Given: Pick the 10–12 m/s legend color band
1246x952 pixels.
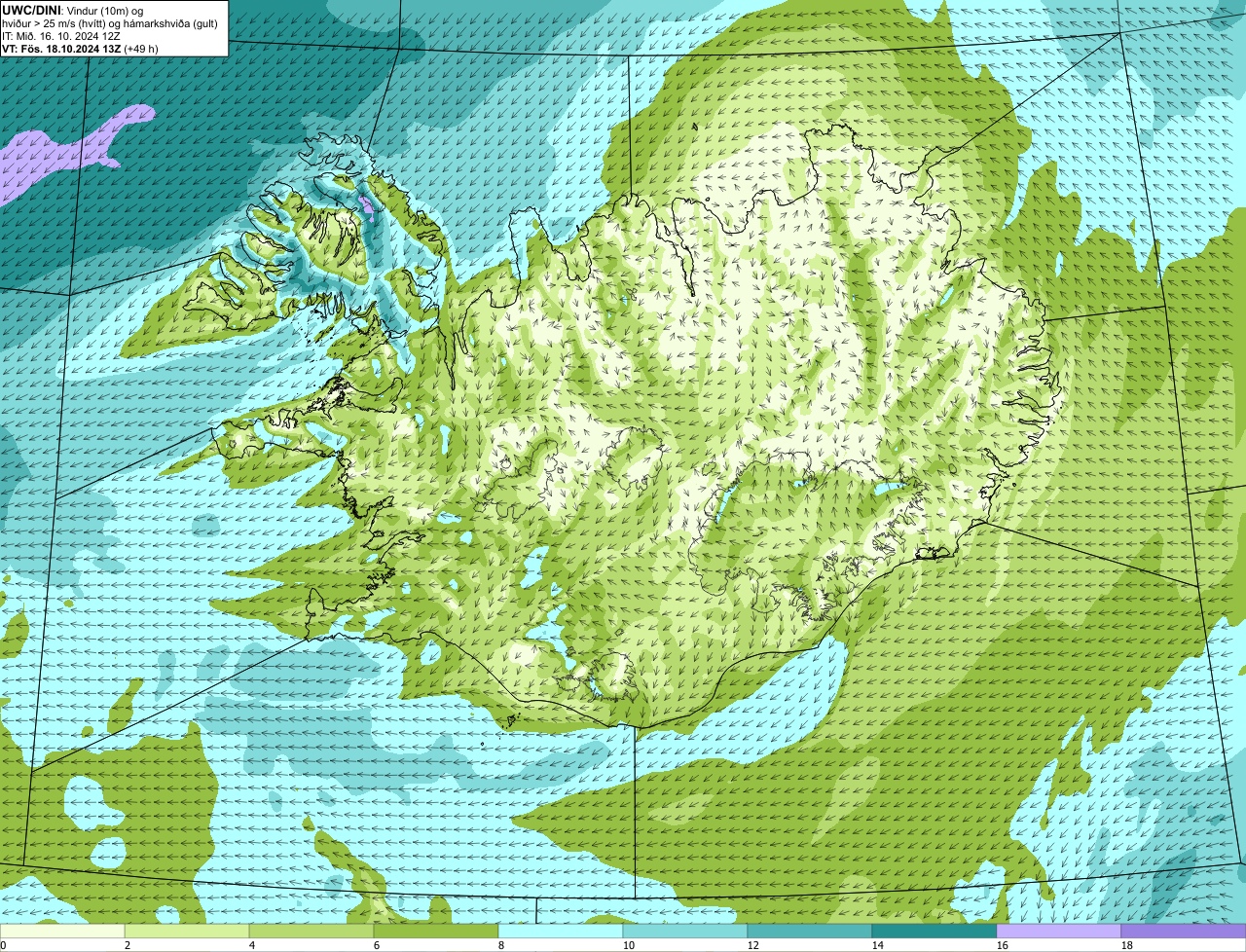Looking at the screenshot, I should point(685,932).
